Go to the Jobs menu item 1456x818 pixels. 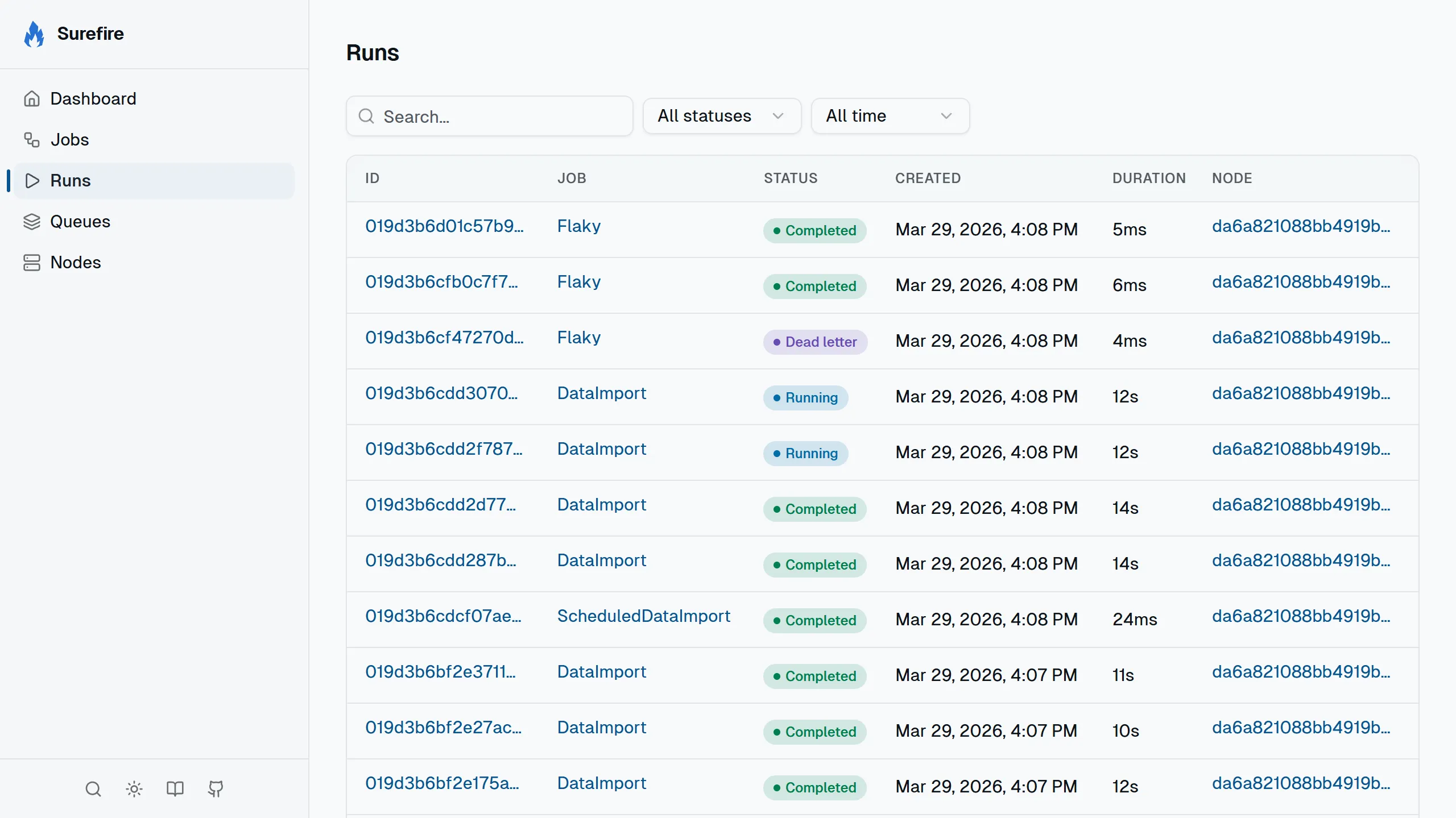[x=70, y=140]
